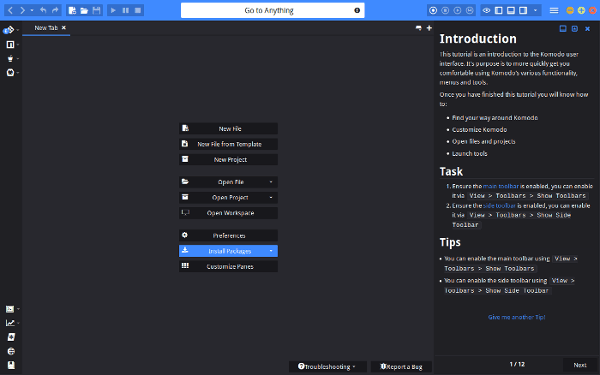Create a new file from toolbar icon
The height and width of the screenshot is (375, 600).
tap(72, 10)
